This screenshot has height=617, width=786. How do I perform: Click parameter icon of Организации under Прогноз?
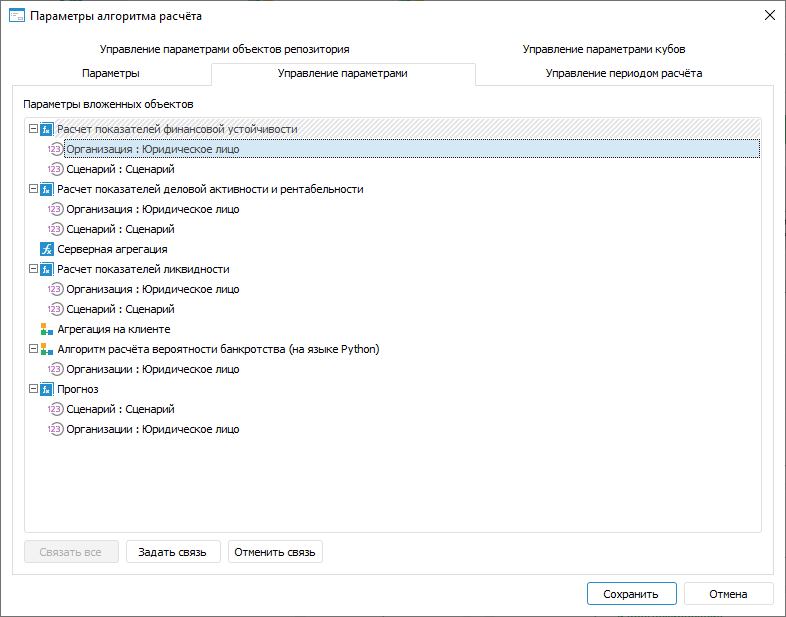coord(56,429)
